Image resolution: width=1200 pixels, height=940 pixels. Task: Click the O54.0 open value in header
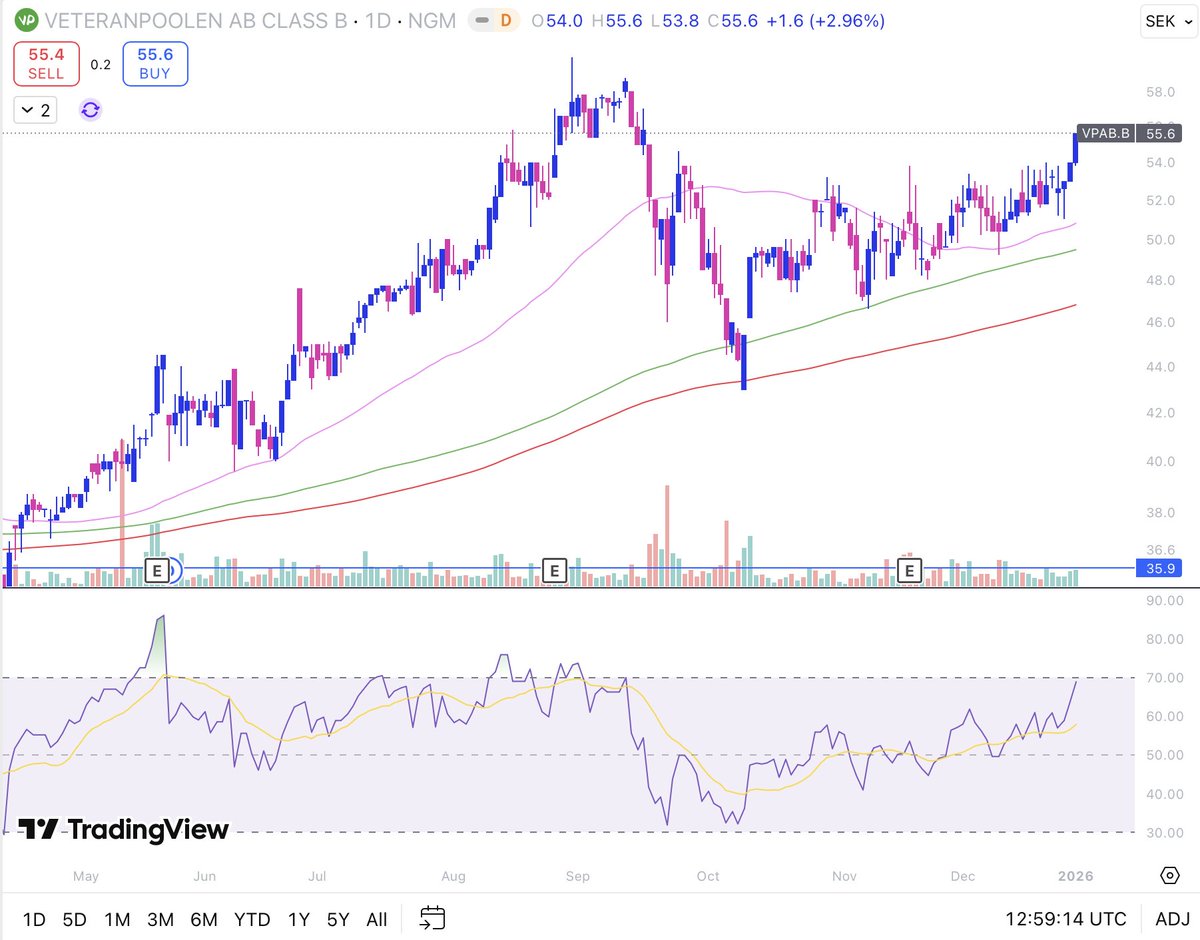point(557,20)
